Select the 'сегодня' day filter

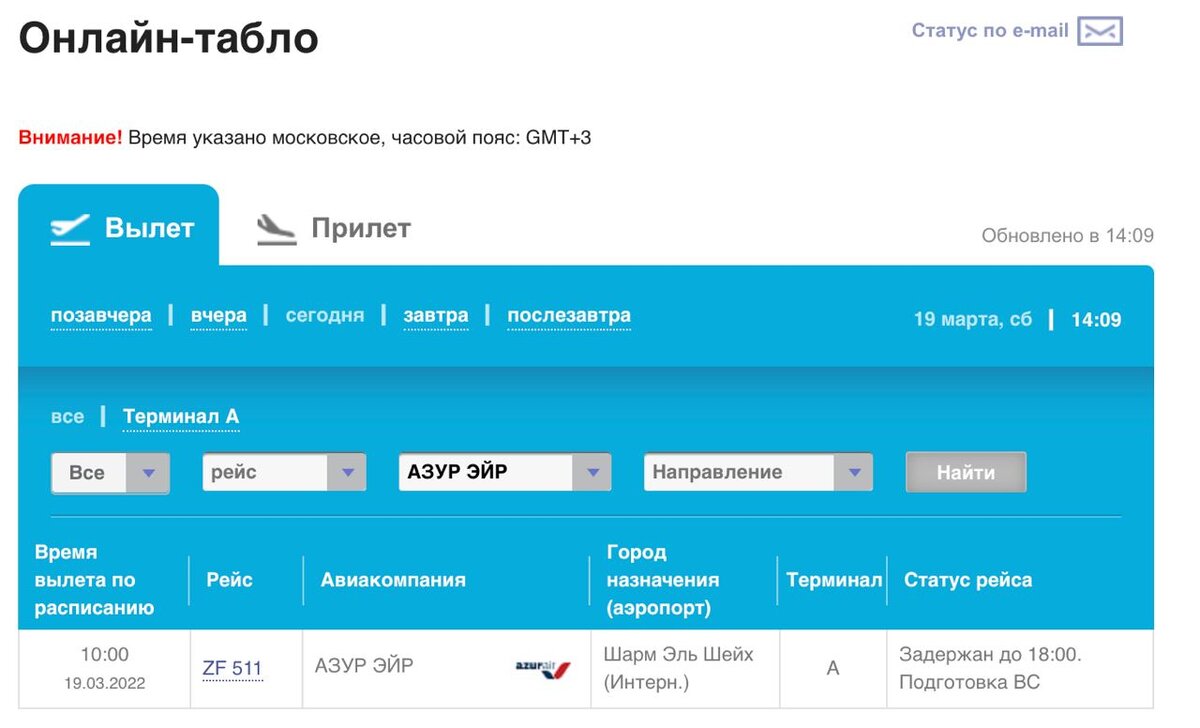(325, 316)
